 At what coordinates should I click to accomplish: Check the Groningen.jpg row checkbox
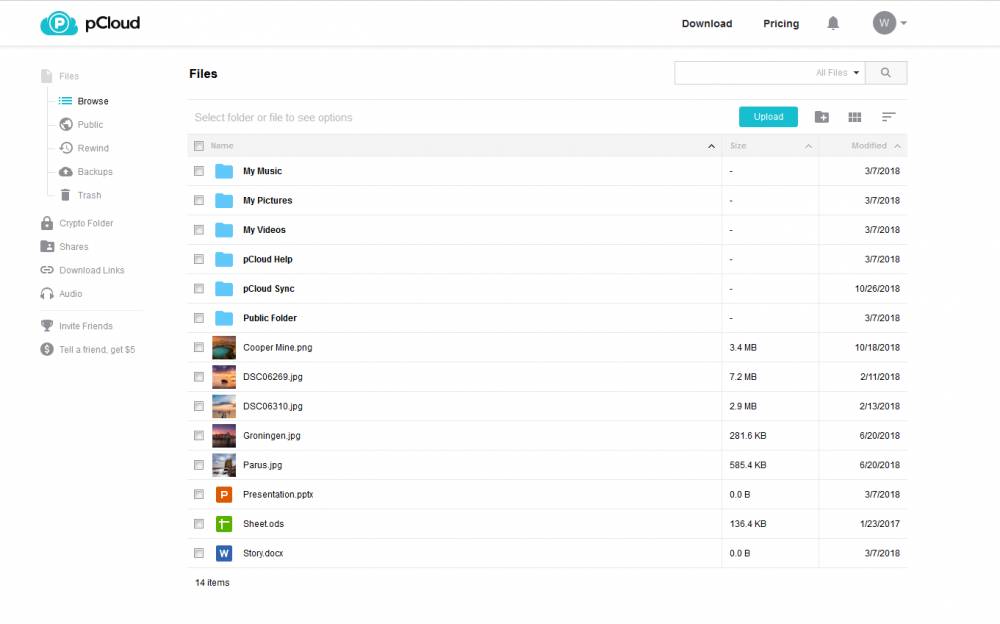pyautogui.click(x=199, y=435)
